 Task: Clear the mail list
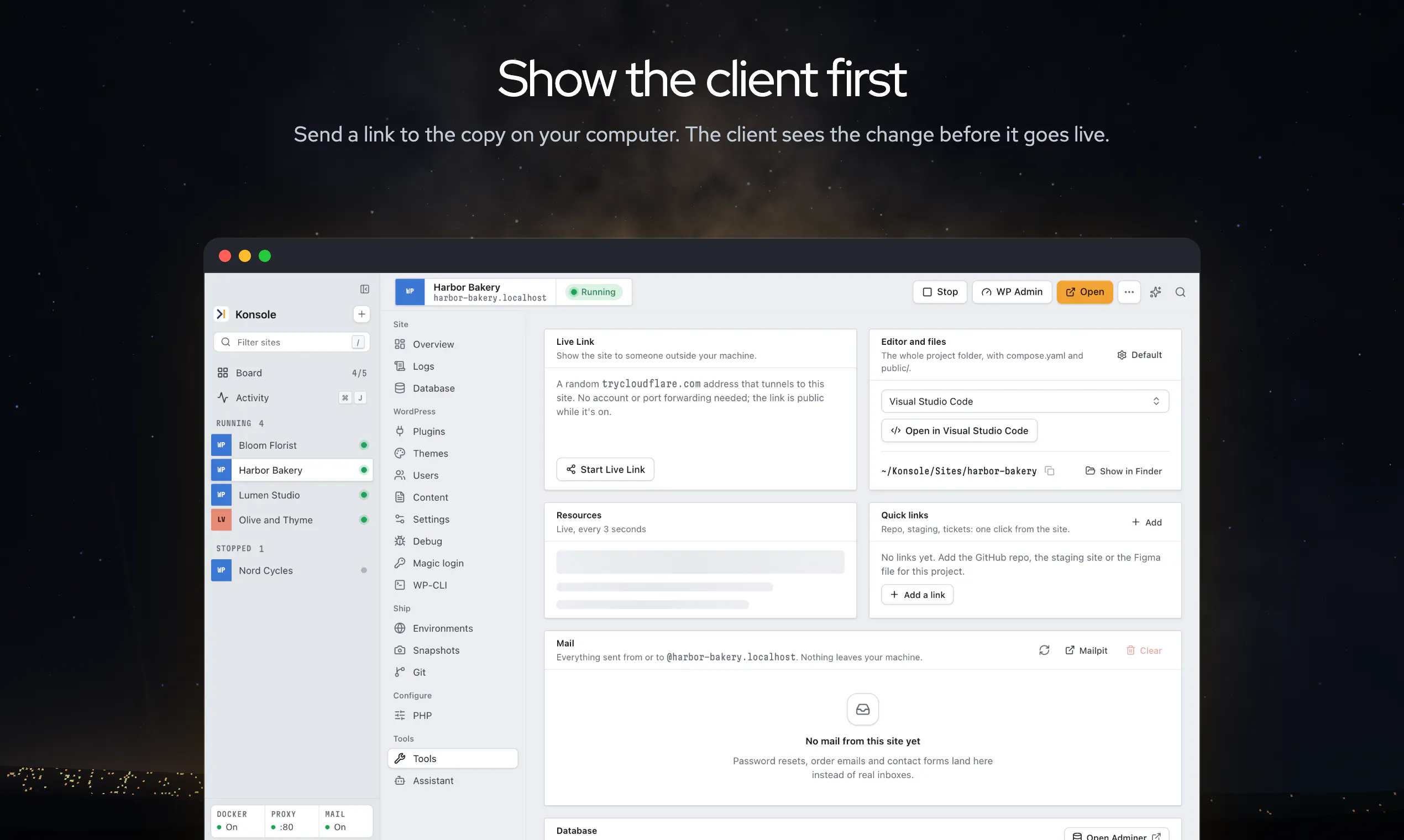(x=1144, y=650)
